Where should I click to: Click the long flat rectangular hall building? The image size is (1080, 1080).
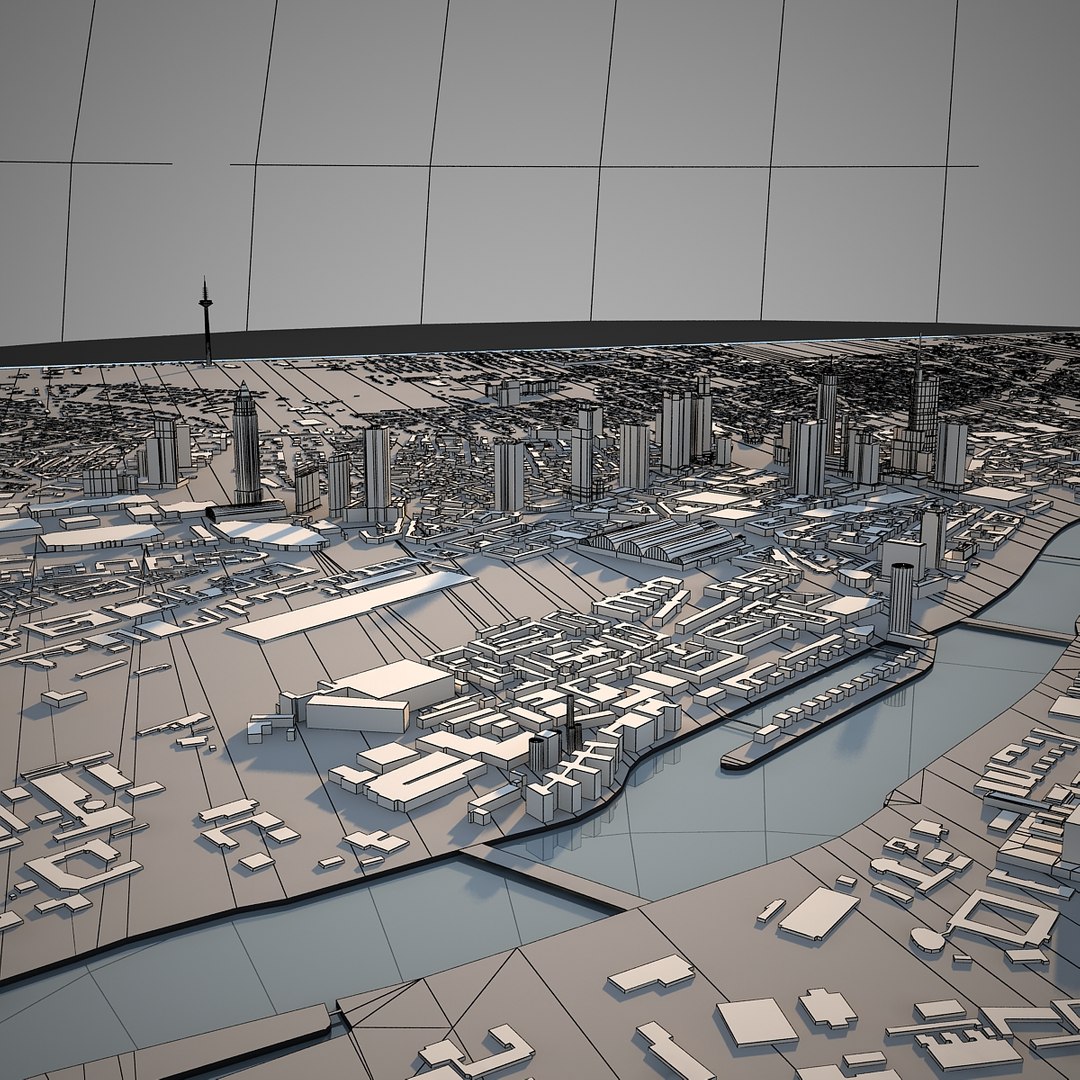[x=351, y=606]
